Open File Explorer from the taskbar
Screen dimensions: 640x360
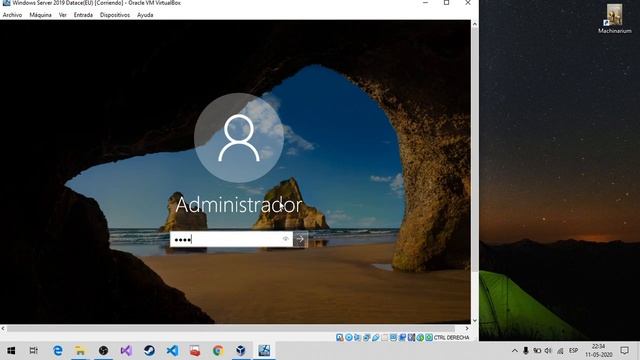[80, 351]
